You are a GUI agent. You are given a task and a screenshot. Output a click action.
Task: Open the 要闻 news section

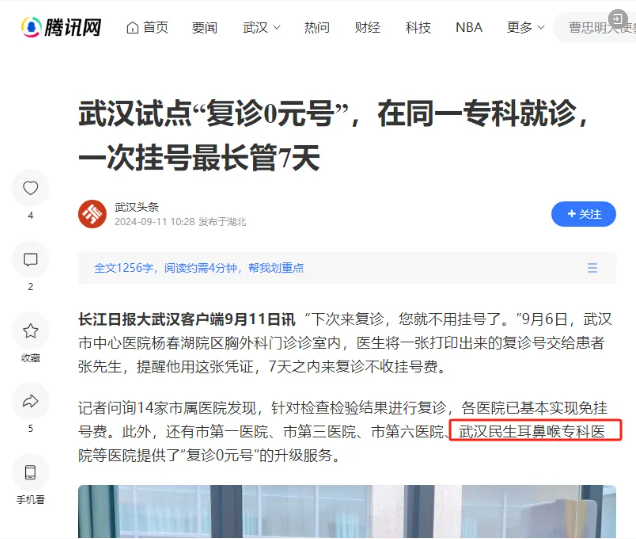(204, 28)
